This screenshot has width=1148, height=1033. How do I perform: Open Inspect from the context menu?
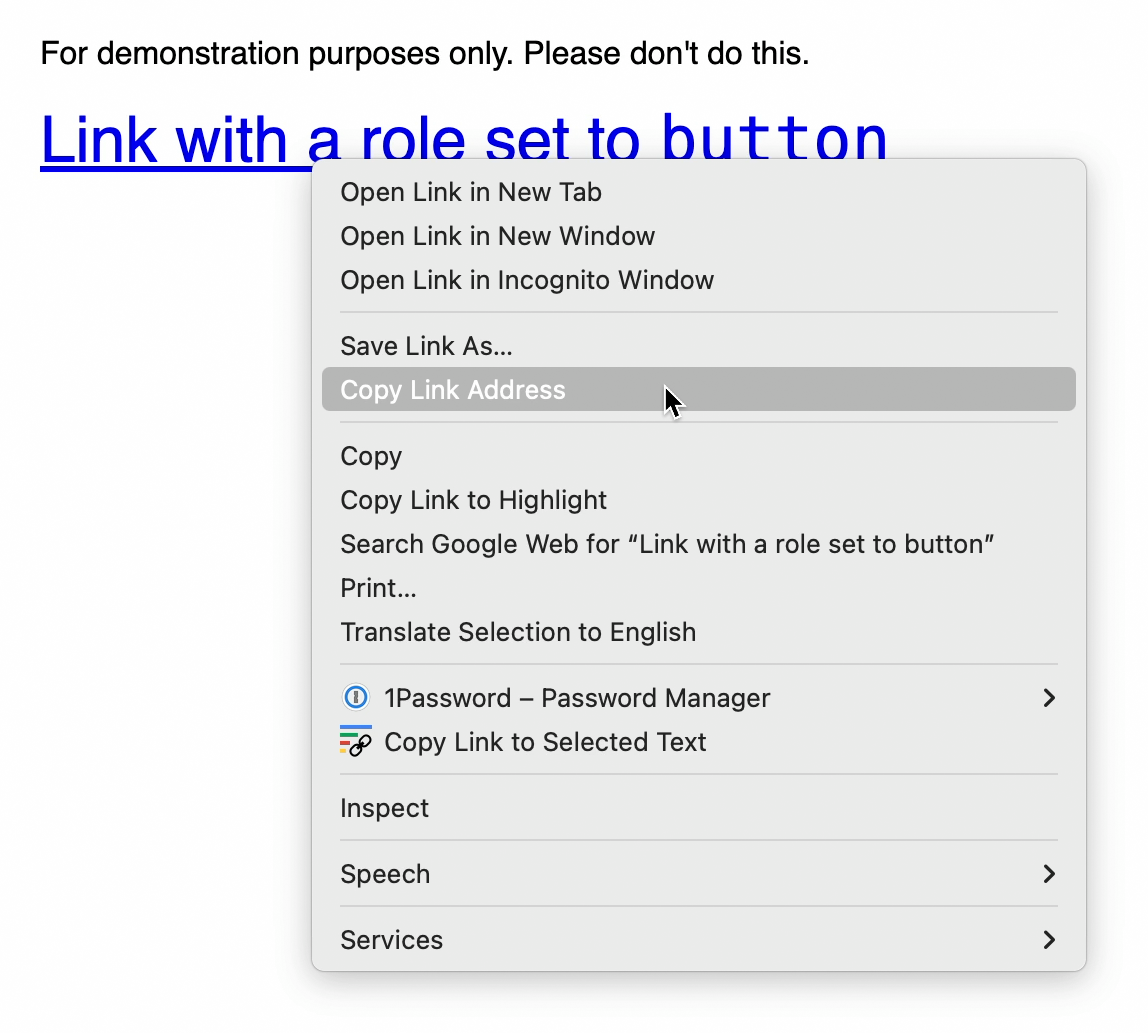pos(384,807)
